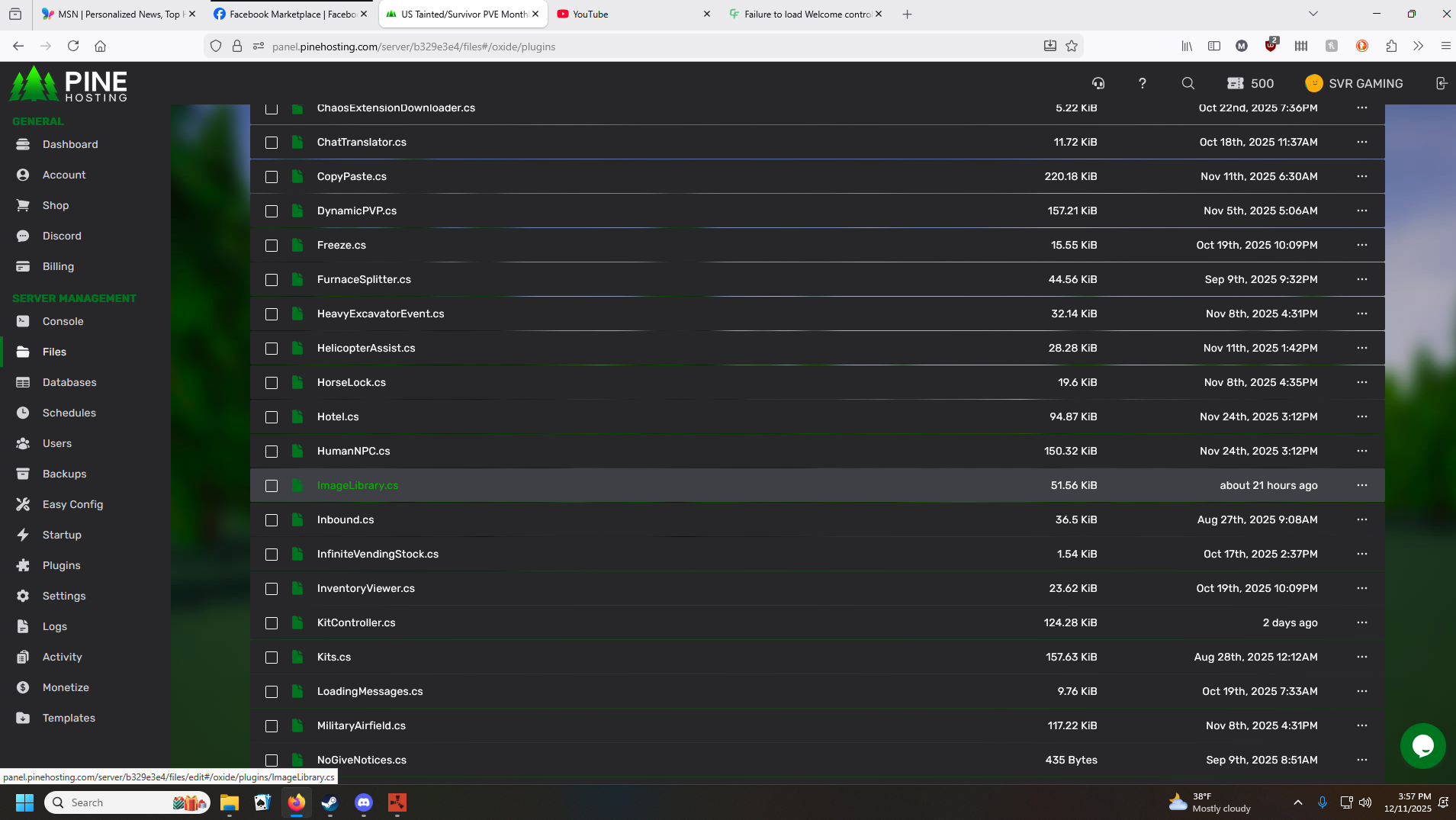
Task: Click the help question mark icon
Action: (x=1142, y=83)
